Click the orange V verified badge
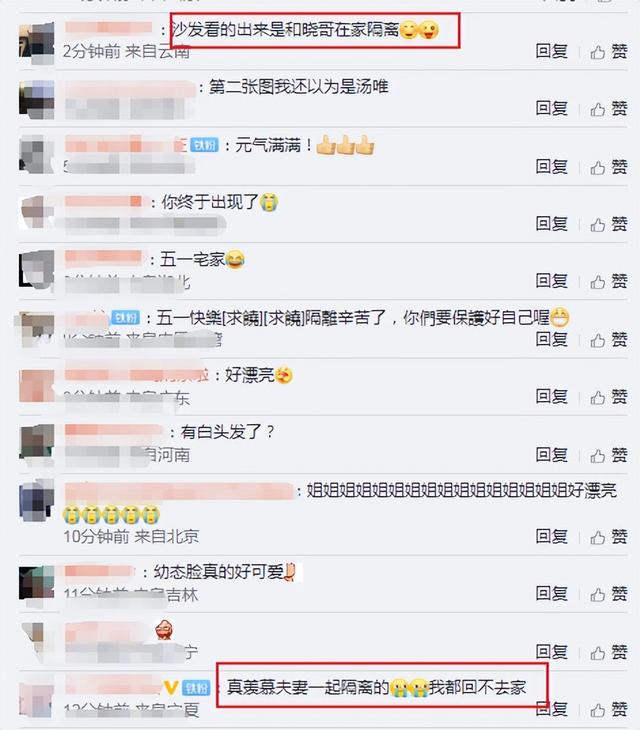640x730 pixels. 171,688
